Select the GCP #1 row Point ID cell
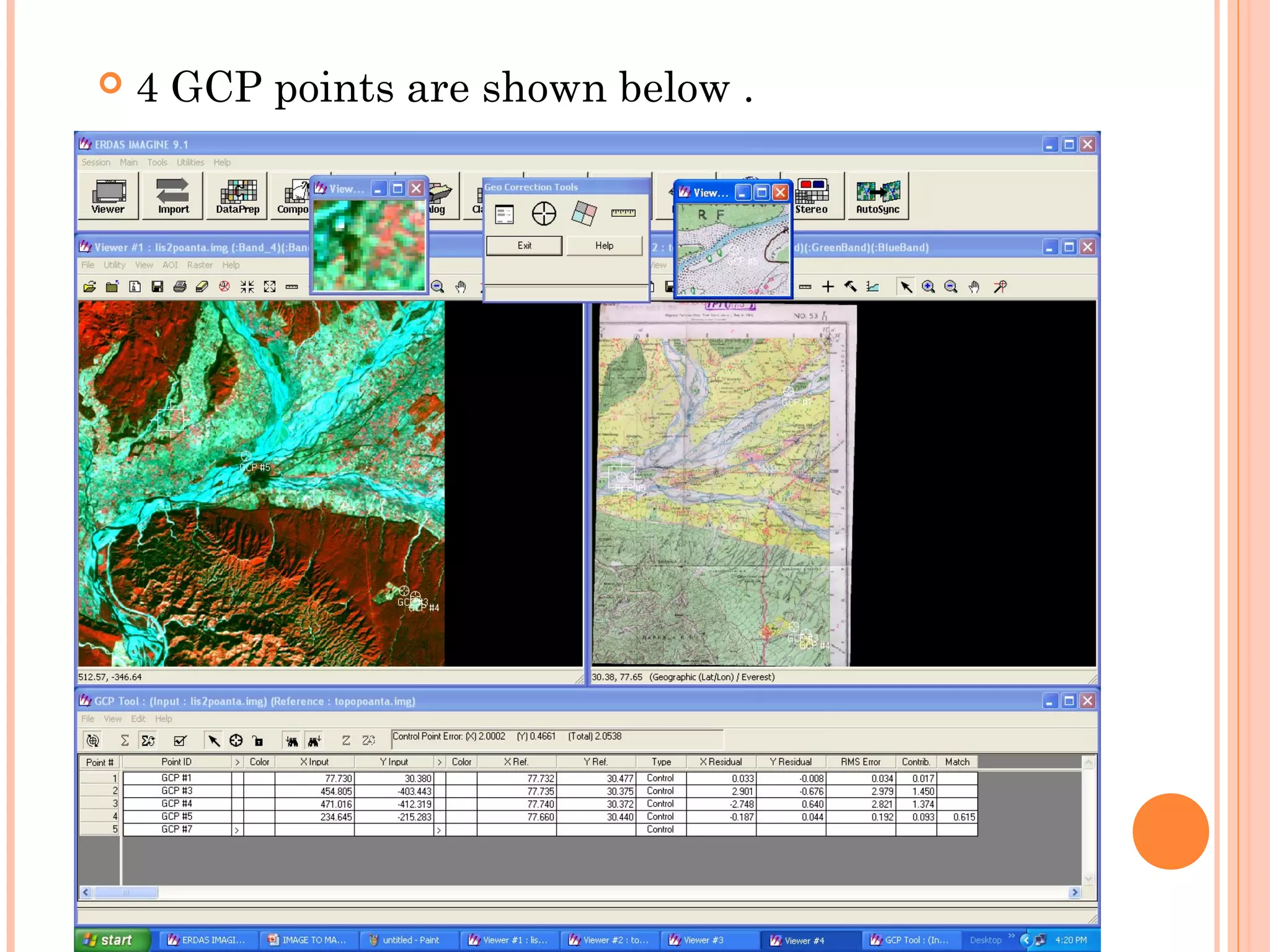Image resolution: width=1270 pixels, height=952 pixels. (x=177, y=778)
